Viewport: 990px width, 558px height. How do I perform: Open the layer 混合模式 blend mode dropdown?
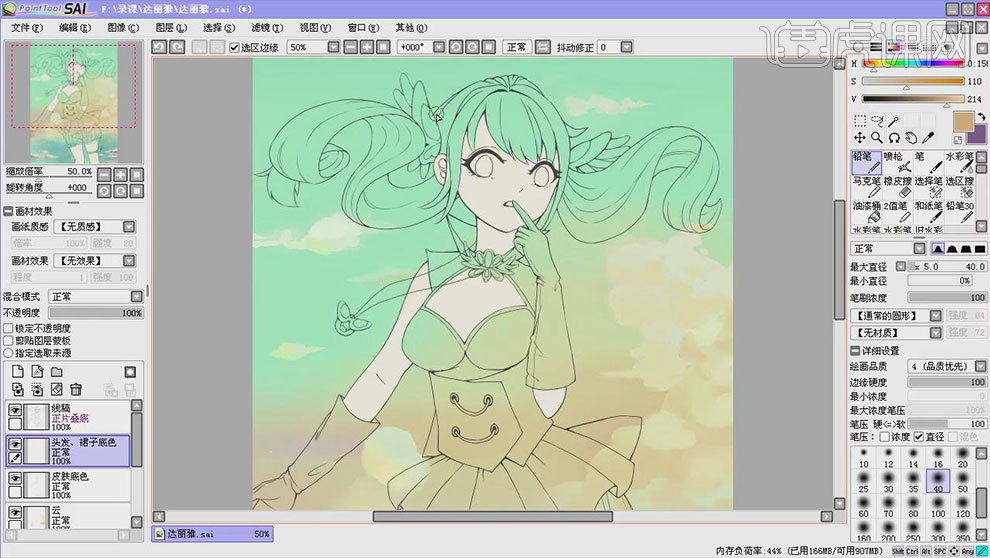[x=136, y=297]
